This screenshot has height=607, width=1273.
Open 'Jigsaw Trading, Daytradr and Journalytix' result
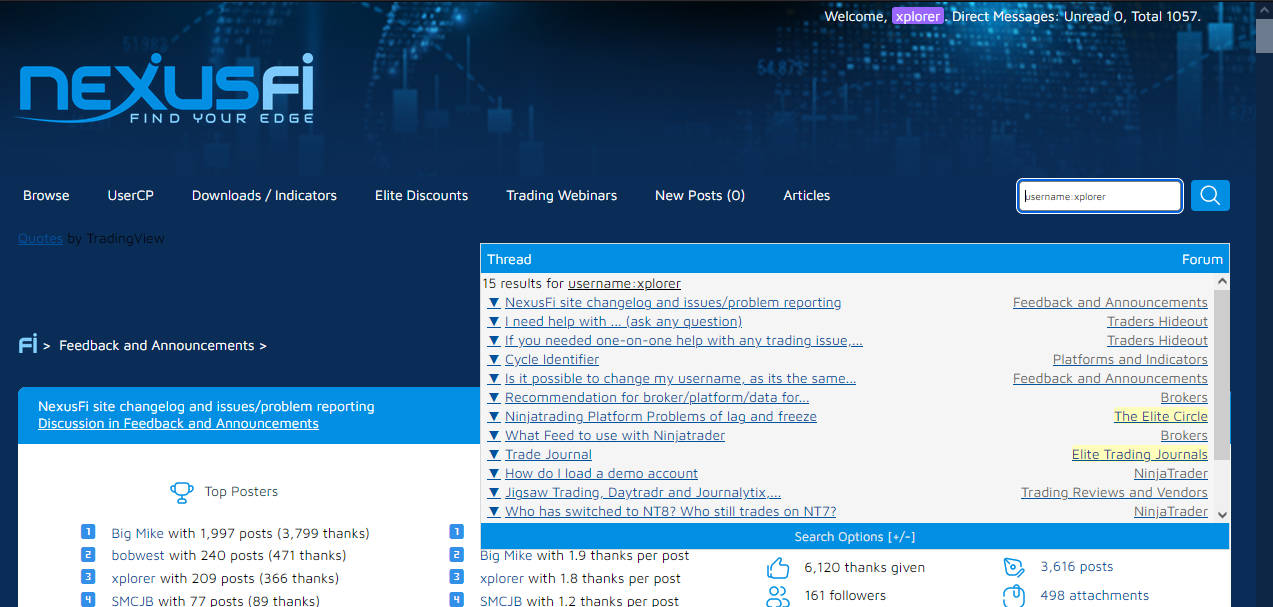(643, 493)
